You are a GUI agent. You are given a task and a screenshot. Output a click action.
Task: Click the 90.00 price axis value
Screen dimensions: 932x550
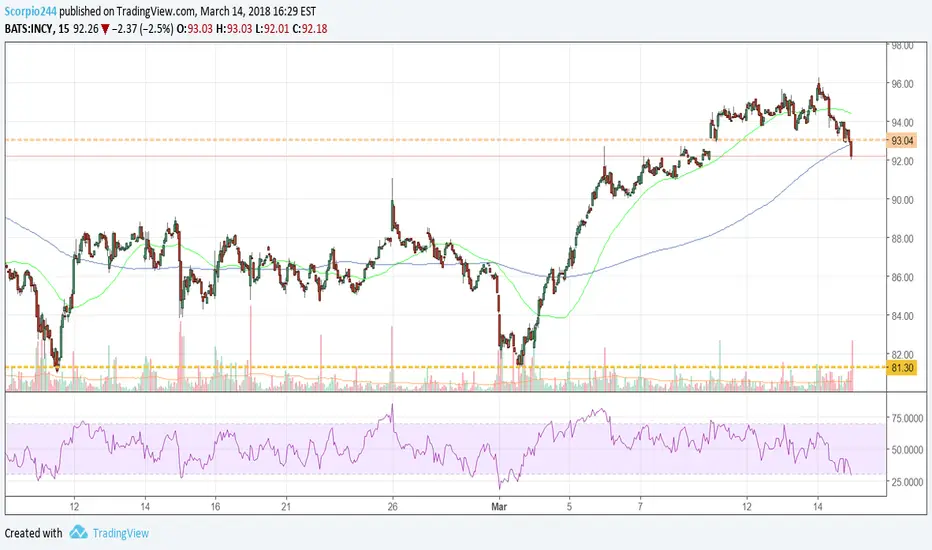pos(902,200)
